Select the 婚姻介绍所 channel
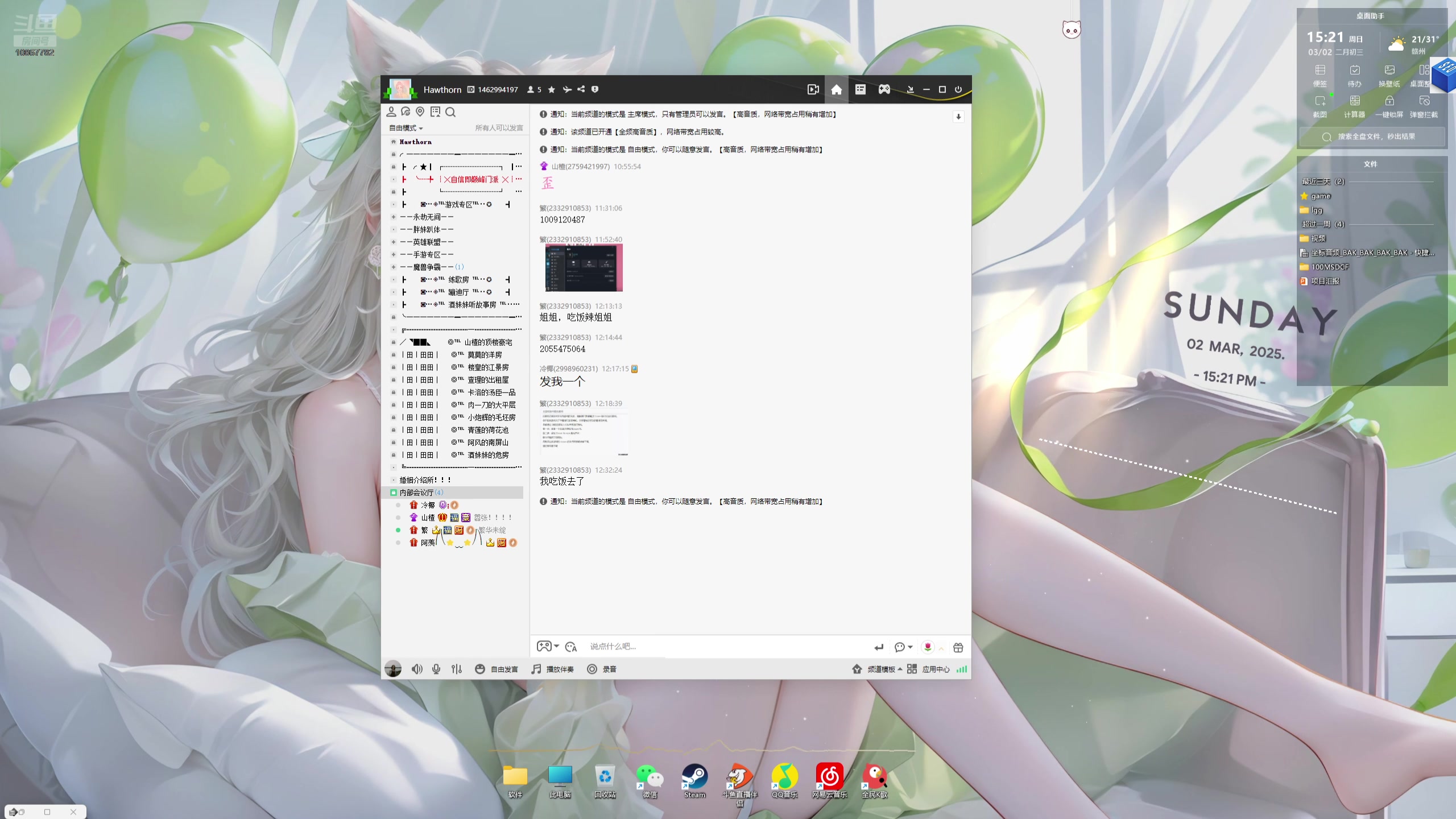The width and height of the screenshot is (1456, 819). tap(425, 480)
